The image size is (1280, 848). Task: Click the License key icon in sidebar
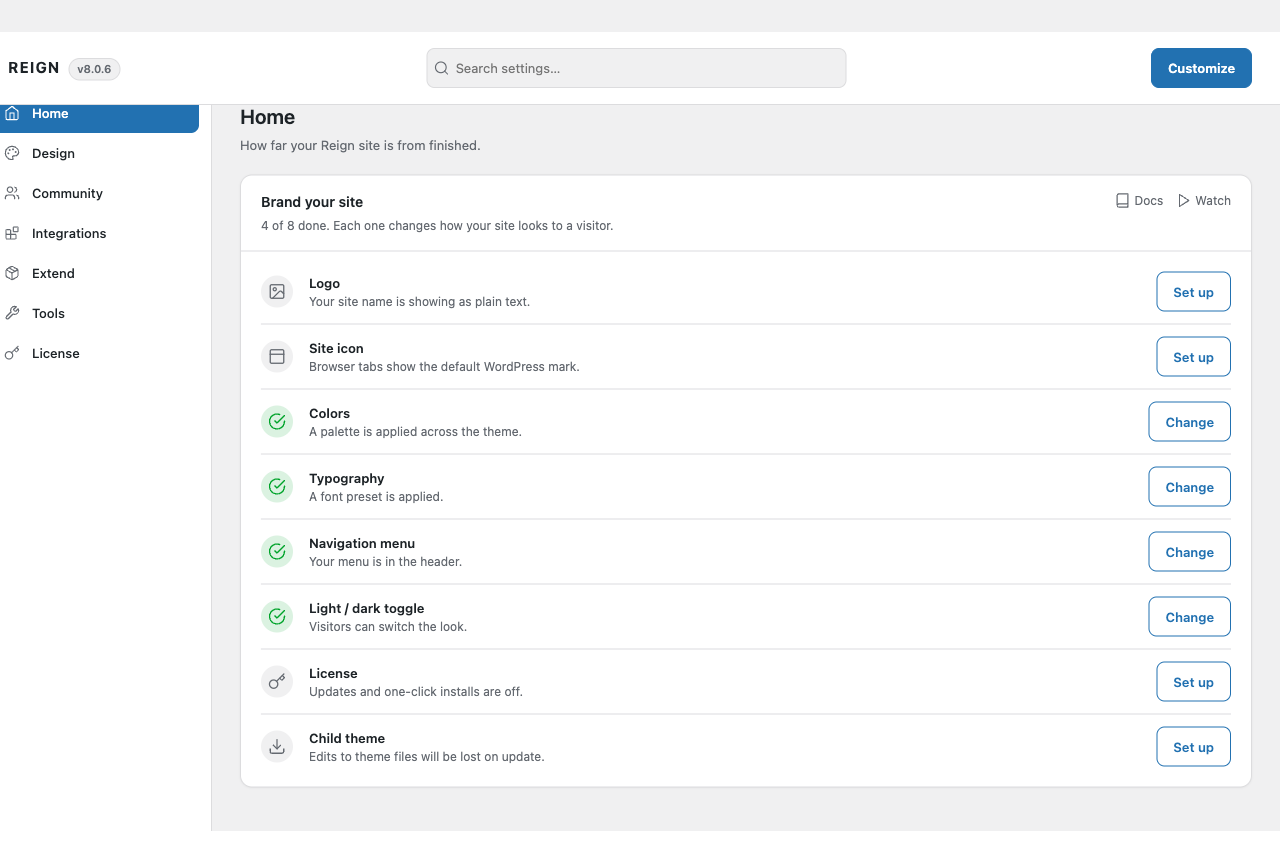point(12,353)
